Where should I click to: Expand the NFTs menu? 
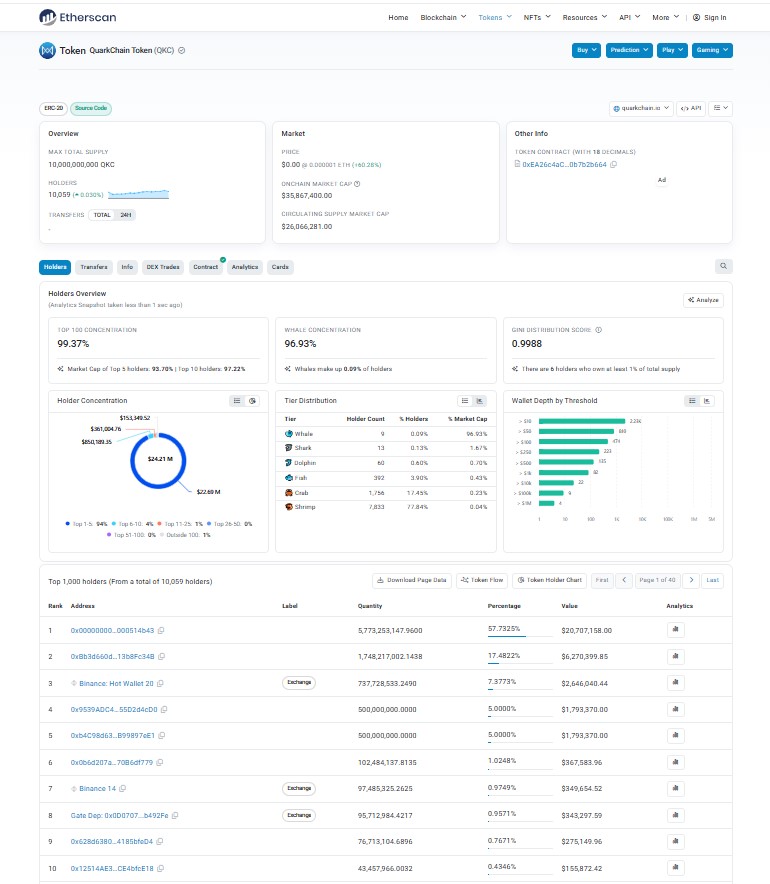(x=537, y=17)
